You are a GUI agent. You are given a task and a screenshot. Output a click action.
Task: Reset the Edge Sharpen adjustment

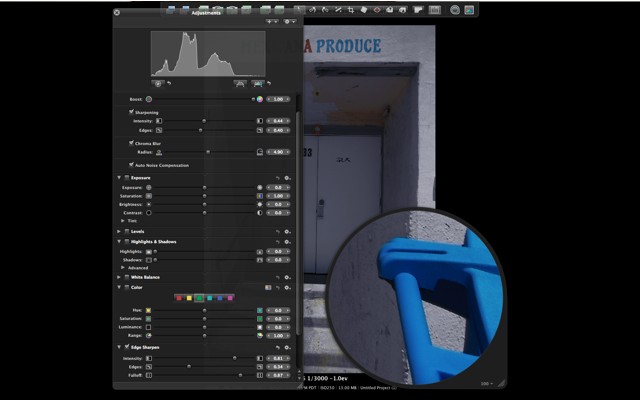(x=278, y=347)
